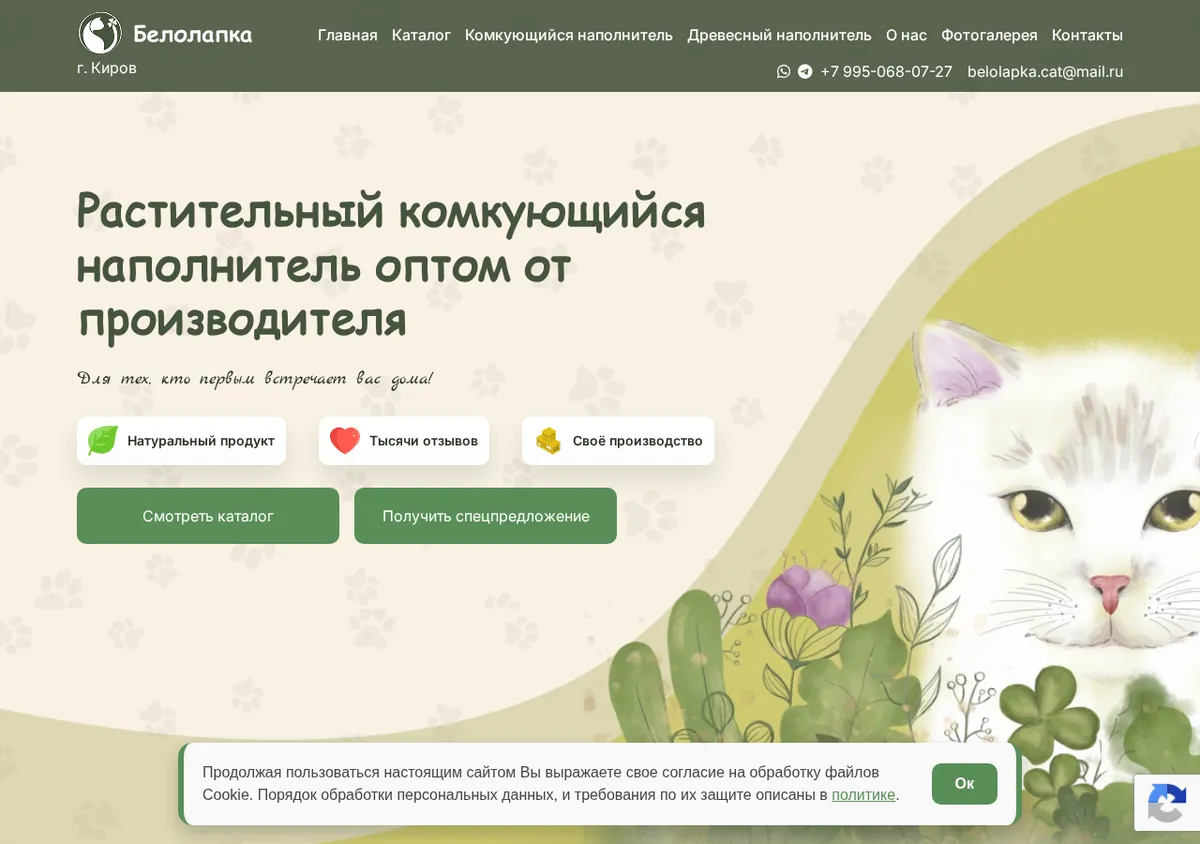Go to Древесный наполнитель page

click(779, 35)
